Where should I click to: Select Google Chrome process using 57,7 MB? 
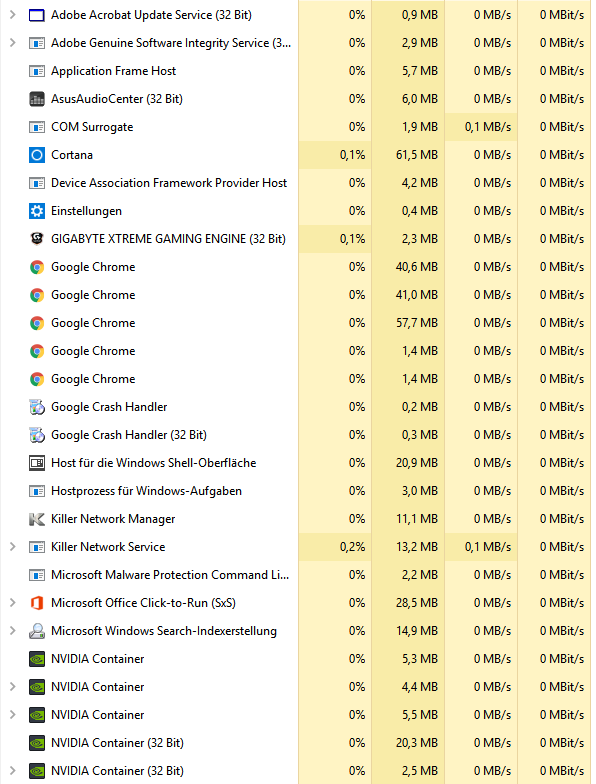click(298, 323)
